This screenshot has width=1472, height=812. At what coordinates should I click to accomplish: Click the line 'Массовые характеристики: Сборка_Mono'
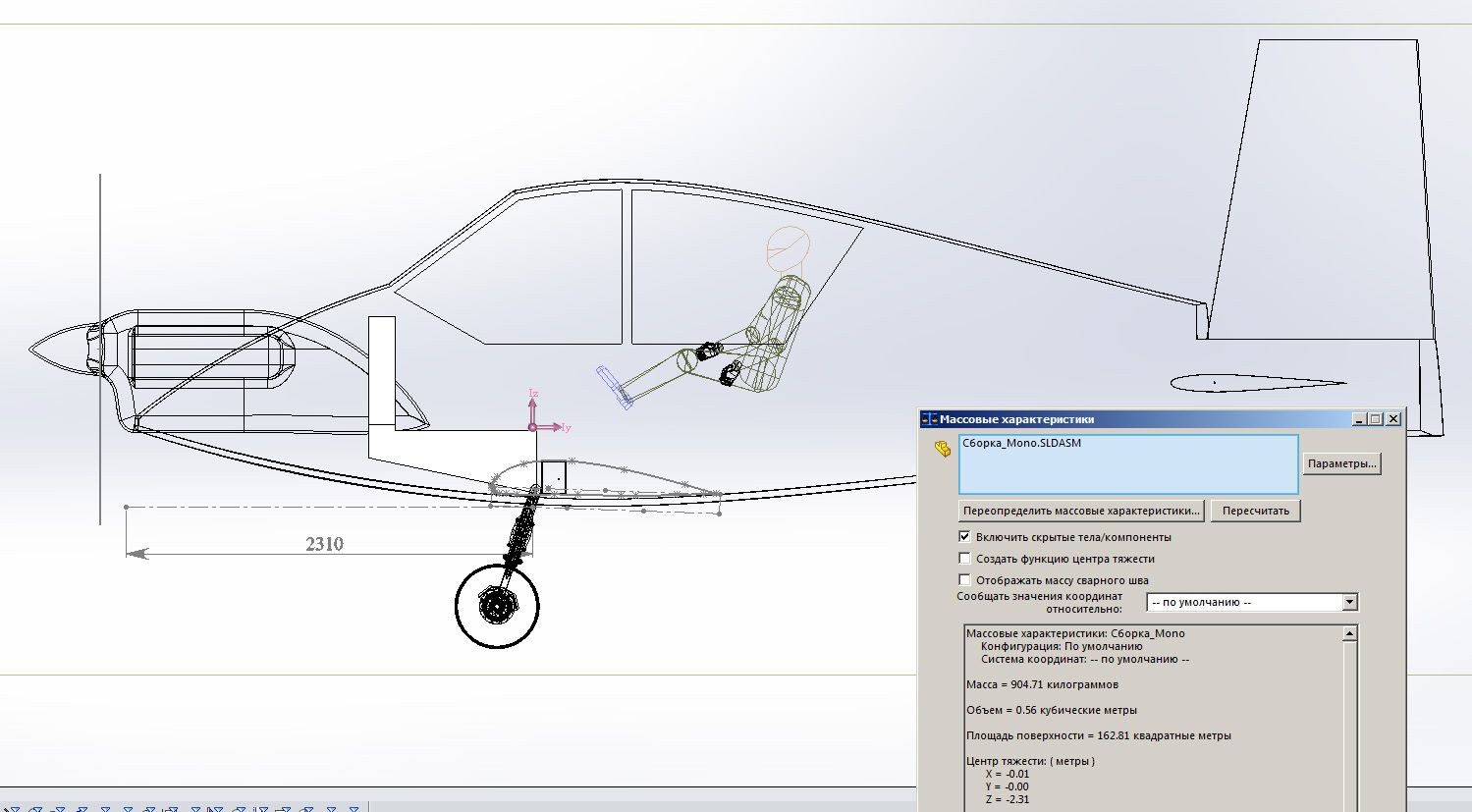coord(1075,633)
